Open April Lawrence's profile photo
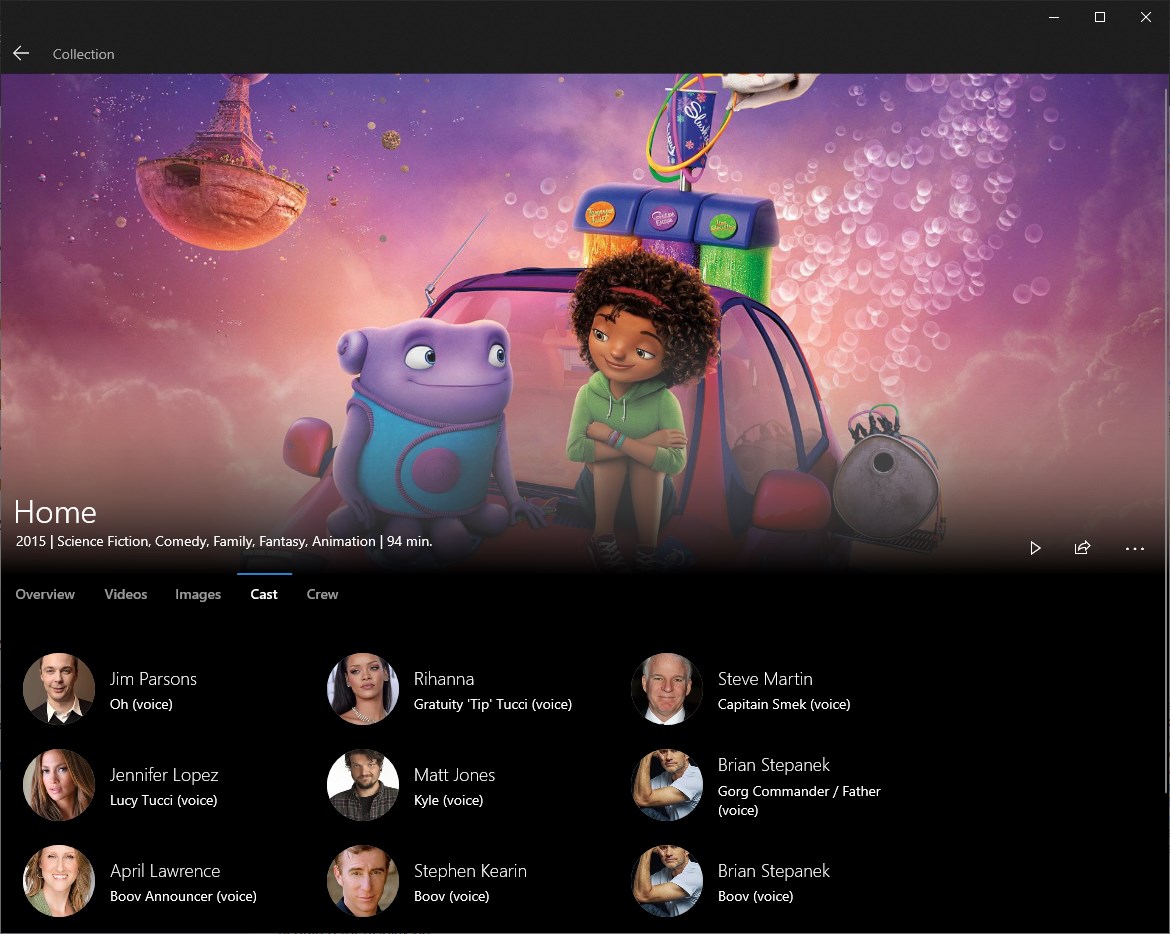This screenshot has height=934, width=1170. (x=59, y=881)
